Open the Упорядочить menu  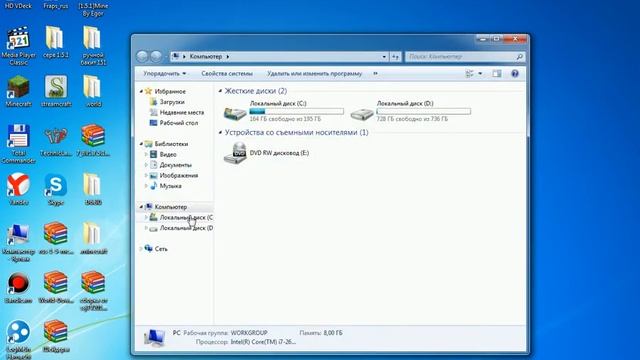point(164,73)
